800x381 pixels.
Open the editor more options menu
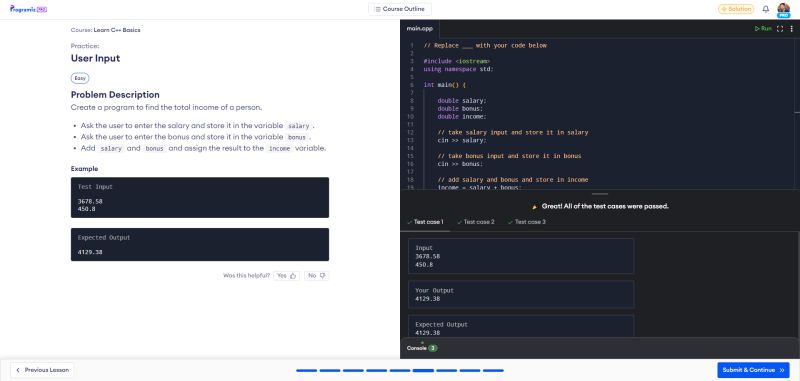[x=791, y=29]
